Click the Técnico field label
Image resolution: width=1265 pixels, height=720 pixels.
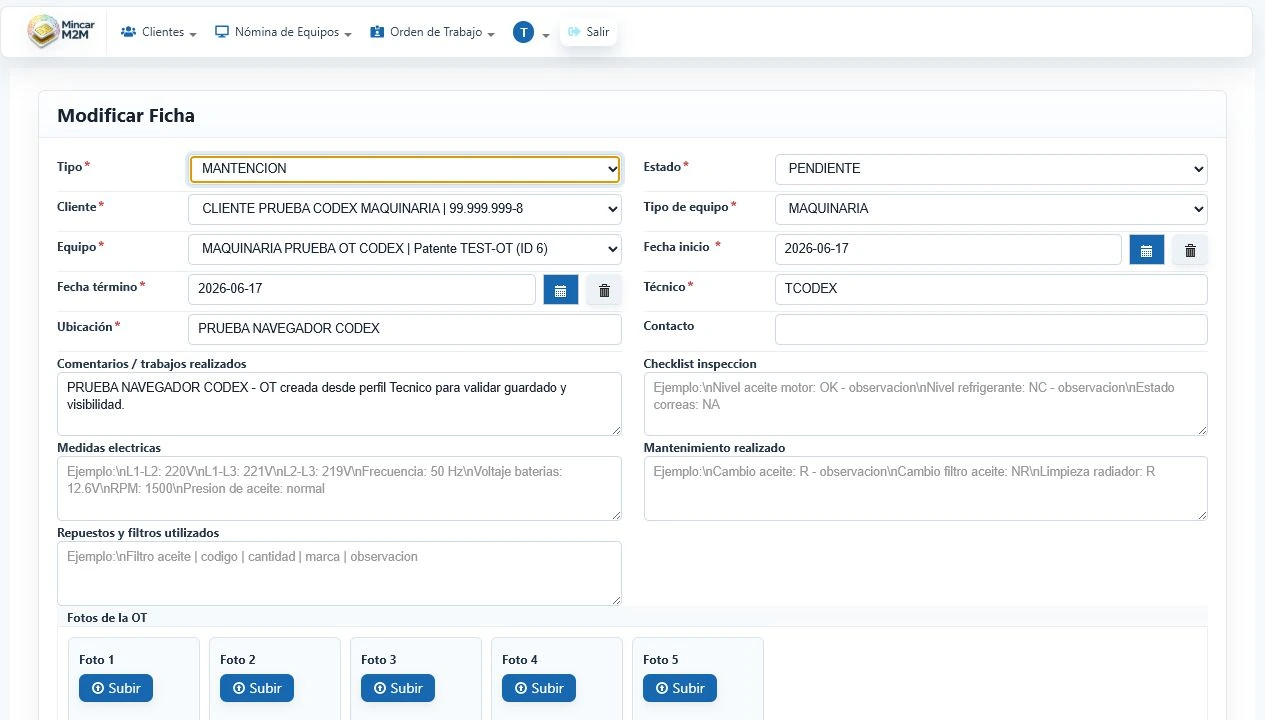point(668,287)
